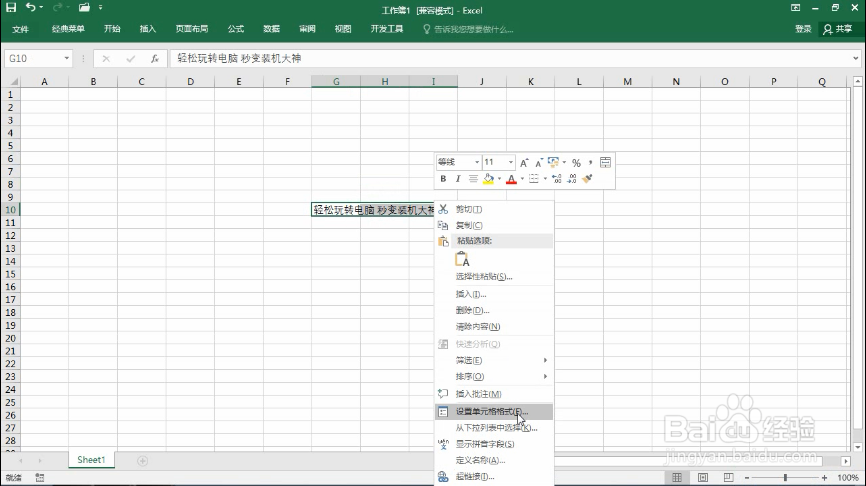The image size is (866, 486).
Task: Toggle Italic in the mini toolbar
Action: pyautogui.click(x=457, y=179)
